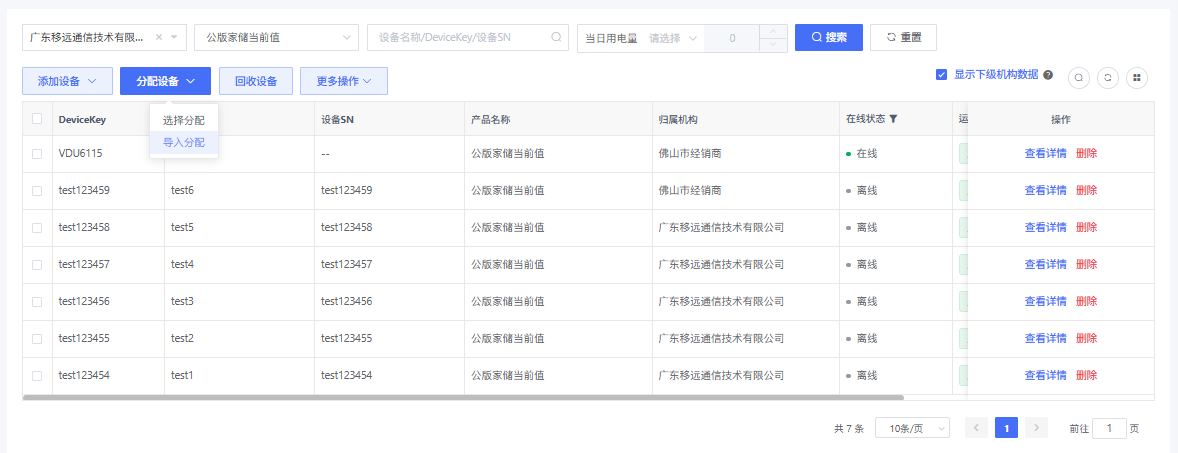The width and height of the screenshot is (1178, 453).
Task: Click the round refresh icon above table
Action: pos(1107,78)
